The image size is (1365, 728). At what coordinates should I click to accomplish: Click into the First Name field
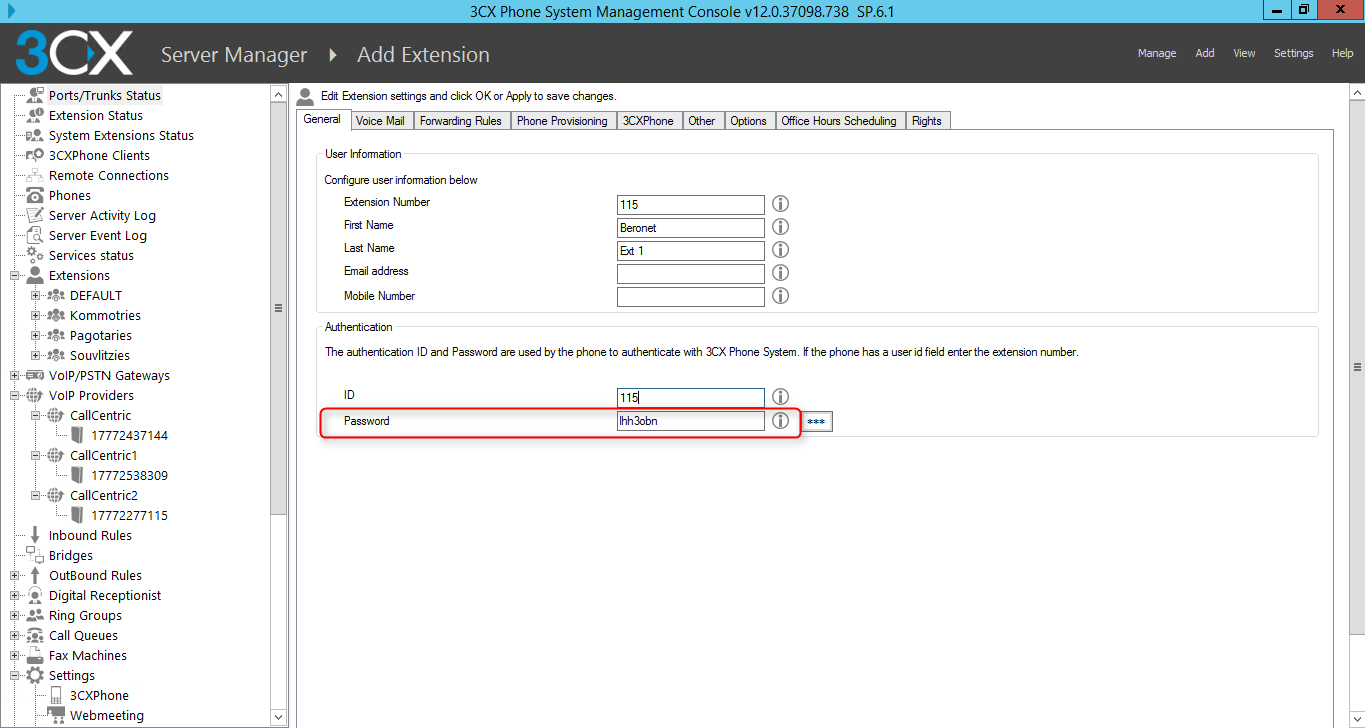click(691, 227)
